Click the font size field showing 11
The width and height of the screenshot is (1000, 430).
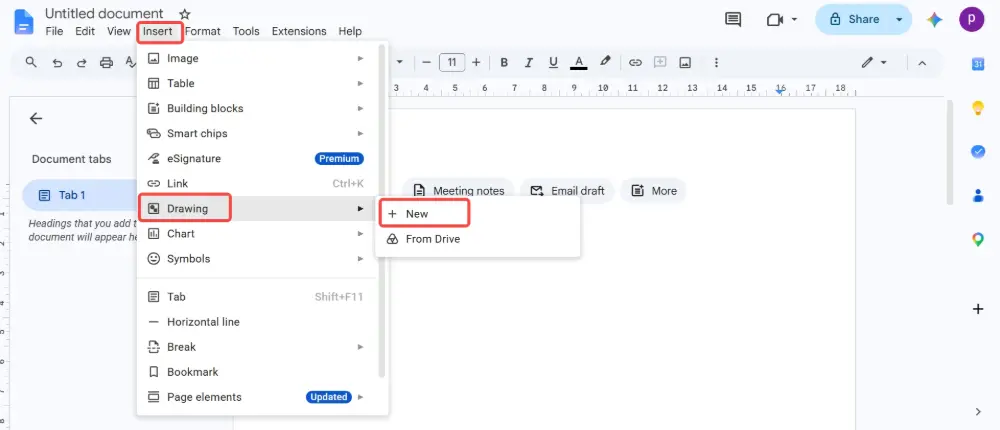point(452,63)
